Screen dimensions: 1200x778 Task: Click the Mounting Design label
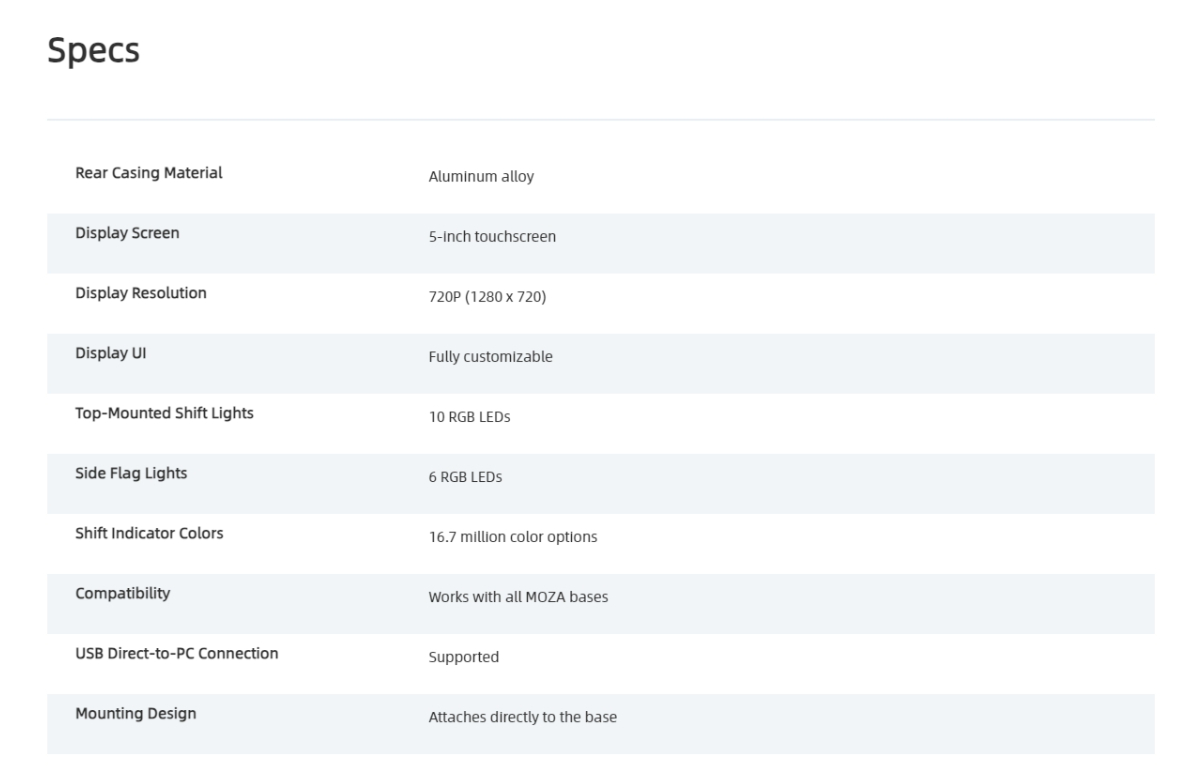(136, 713)
